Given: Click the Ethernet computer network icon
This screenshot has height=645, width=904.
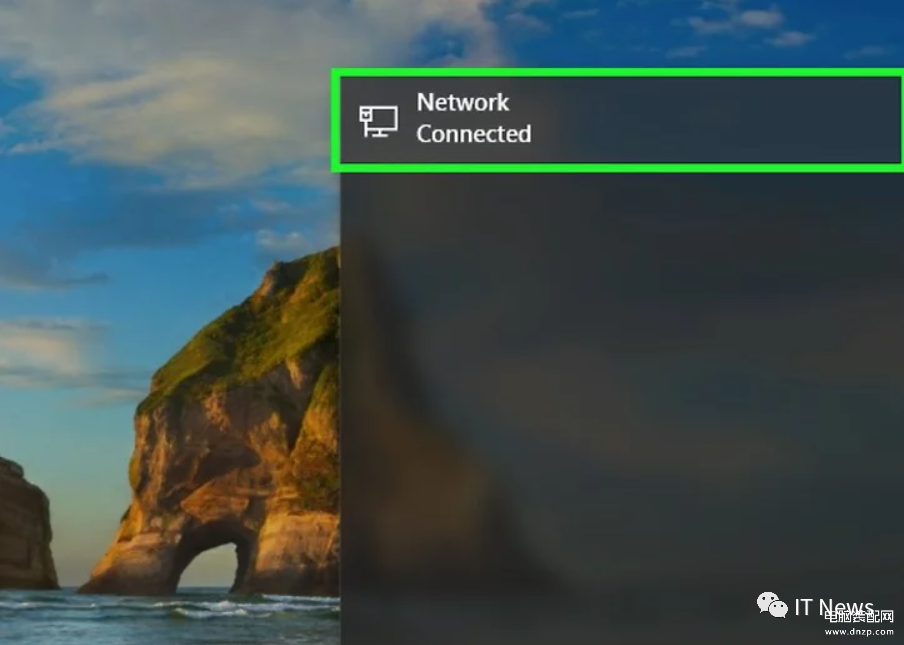Looking at the screenshot, I should point(378,121).
